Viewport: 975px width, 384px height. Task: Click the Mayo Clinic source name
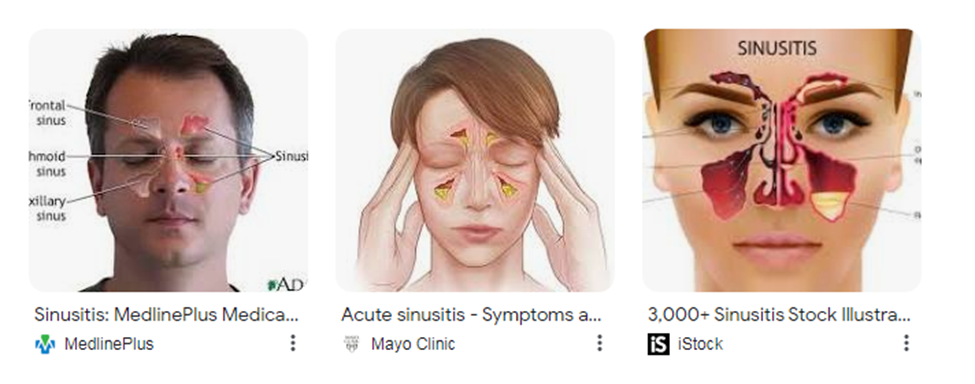(x=413, y=344)
